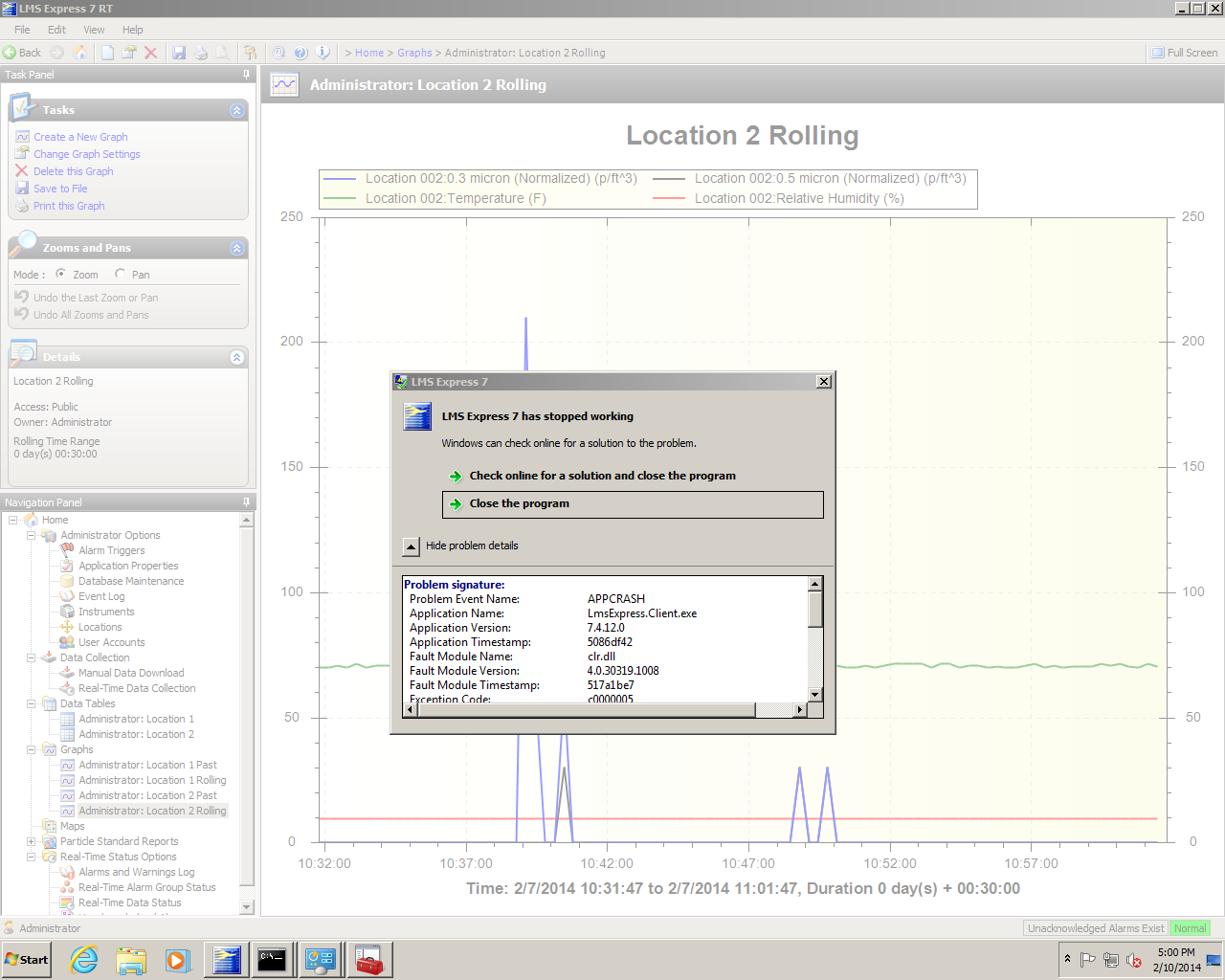Click Print this Graph link
This screenshot has width=1225, height=980.
tap(69, 206)
